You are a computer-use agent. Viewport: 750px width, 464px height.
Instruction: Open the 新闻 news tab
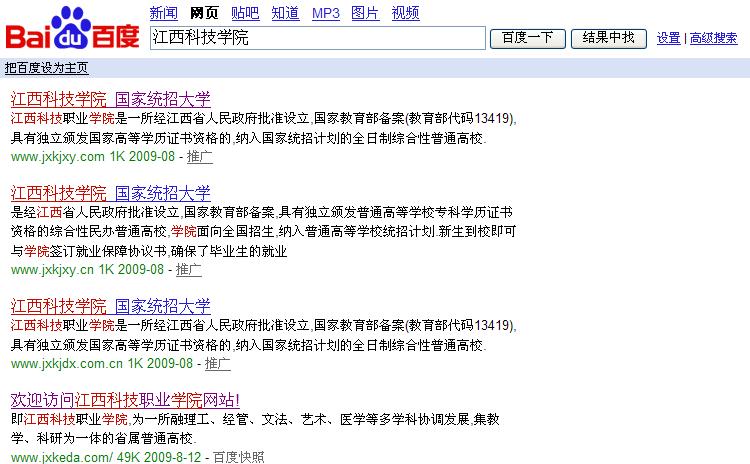click(x=164, y=13)
